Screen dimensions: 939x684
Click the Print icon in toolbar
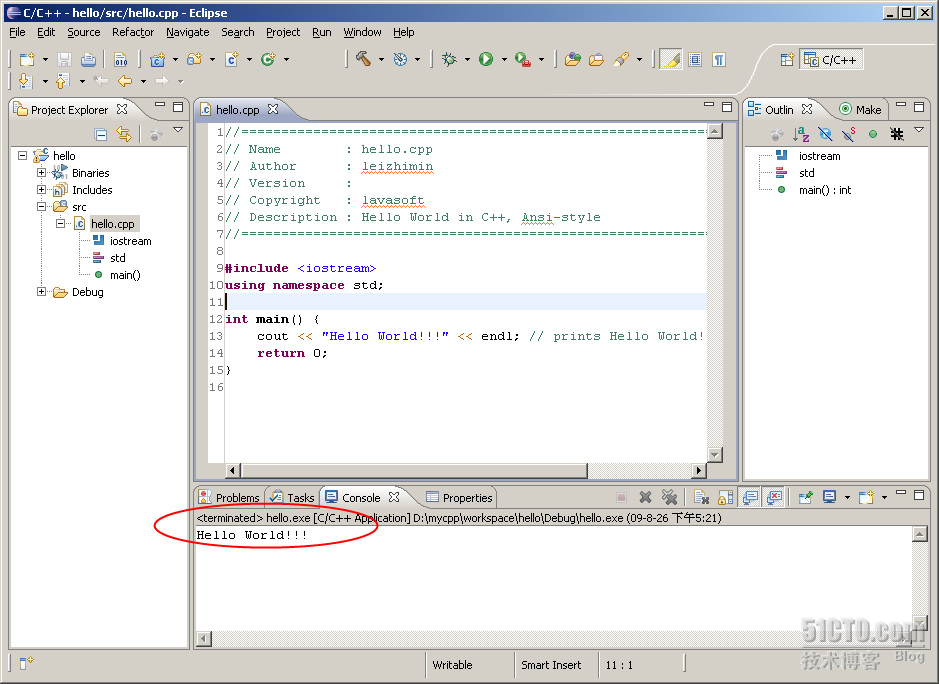coord(89,60)
